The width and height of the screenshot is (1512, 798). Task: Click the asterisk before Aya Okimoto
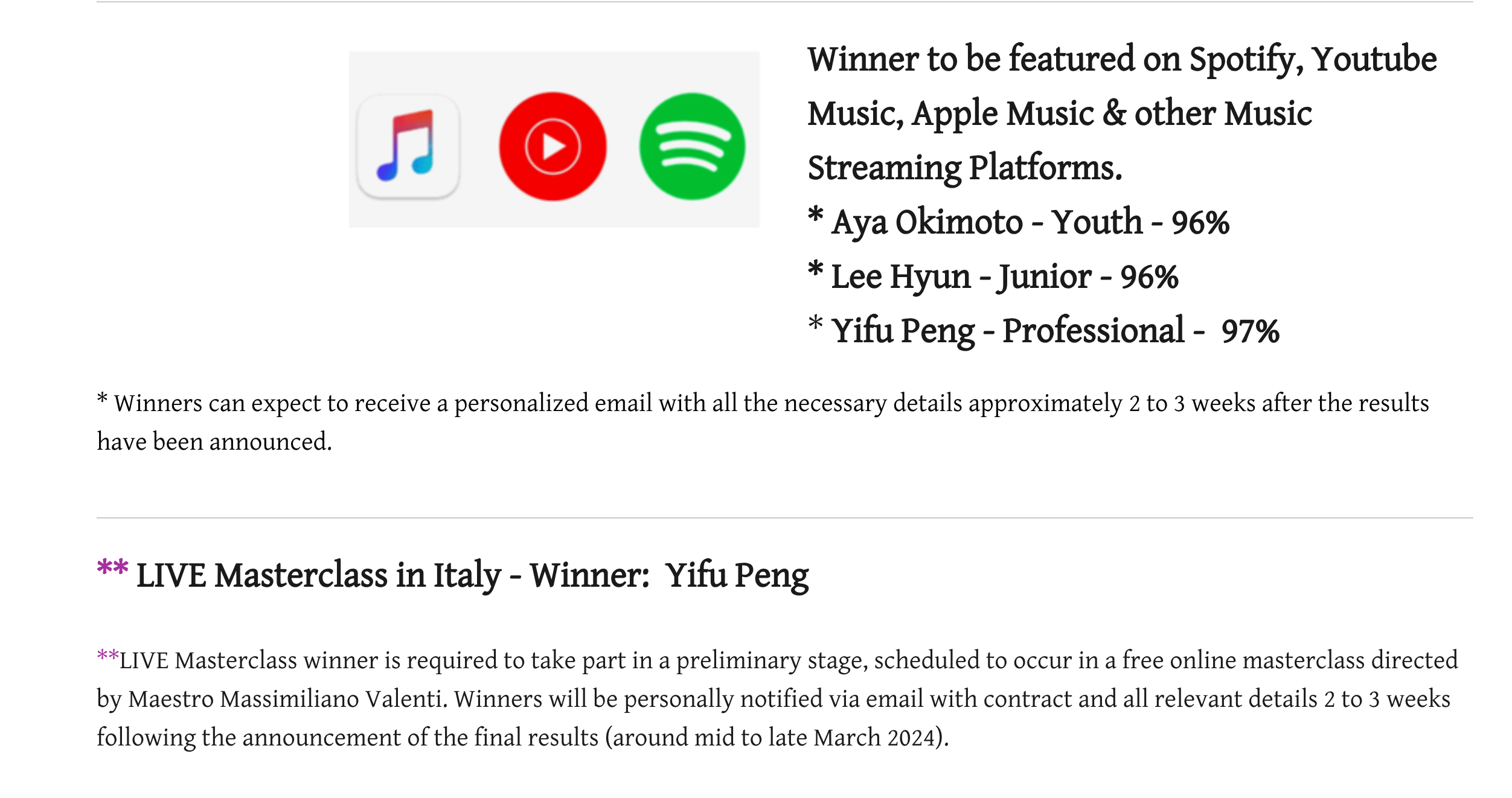(815, 215)
